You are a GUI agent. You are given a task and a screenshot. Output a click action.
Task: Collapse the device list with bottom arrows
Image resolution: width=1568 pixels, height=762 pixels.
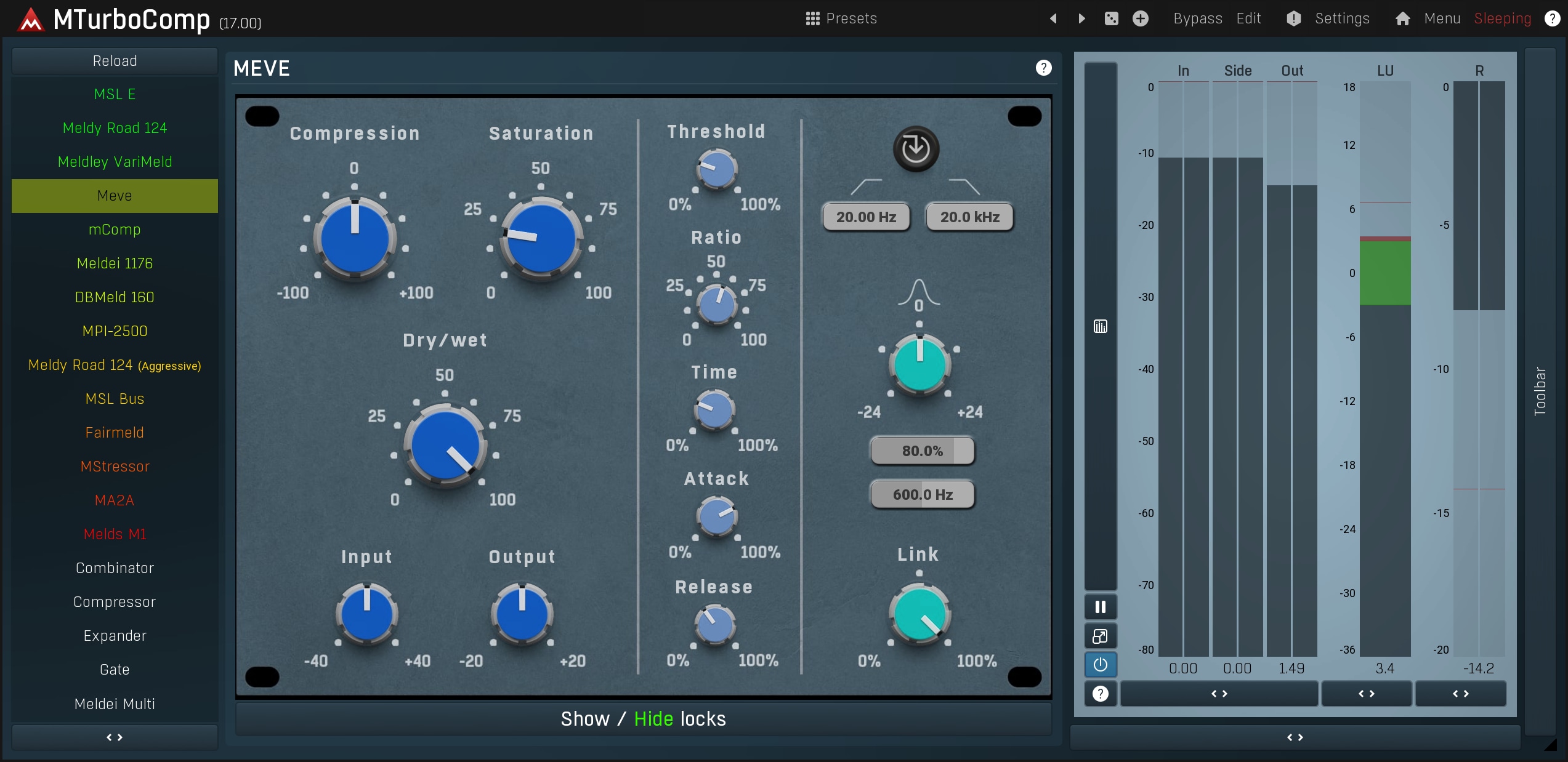pyautogui.click(x=115, y=737)
